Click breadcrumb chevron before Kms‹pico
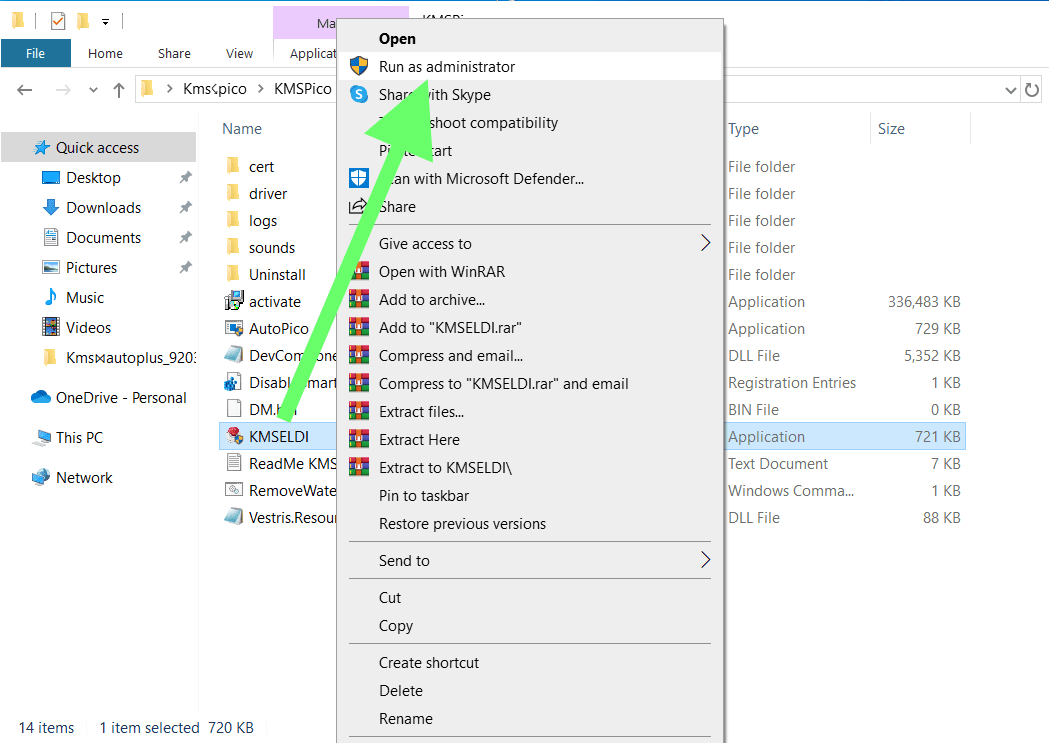Screen dimensions: 1049x743 tap(169, 88)
